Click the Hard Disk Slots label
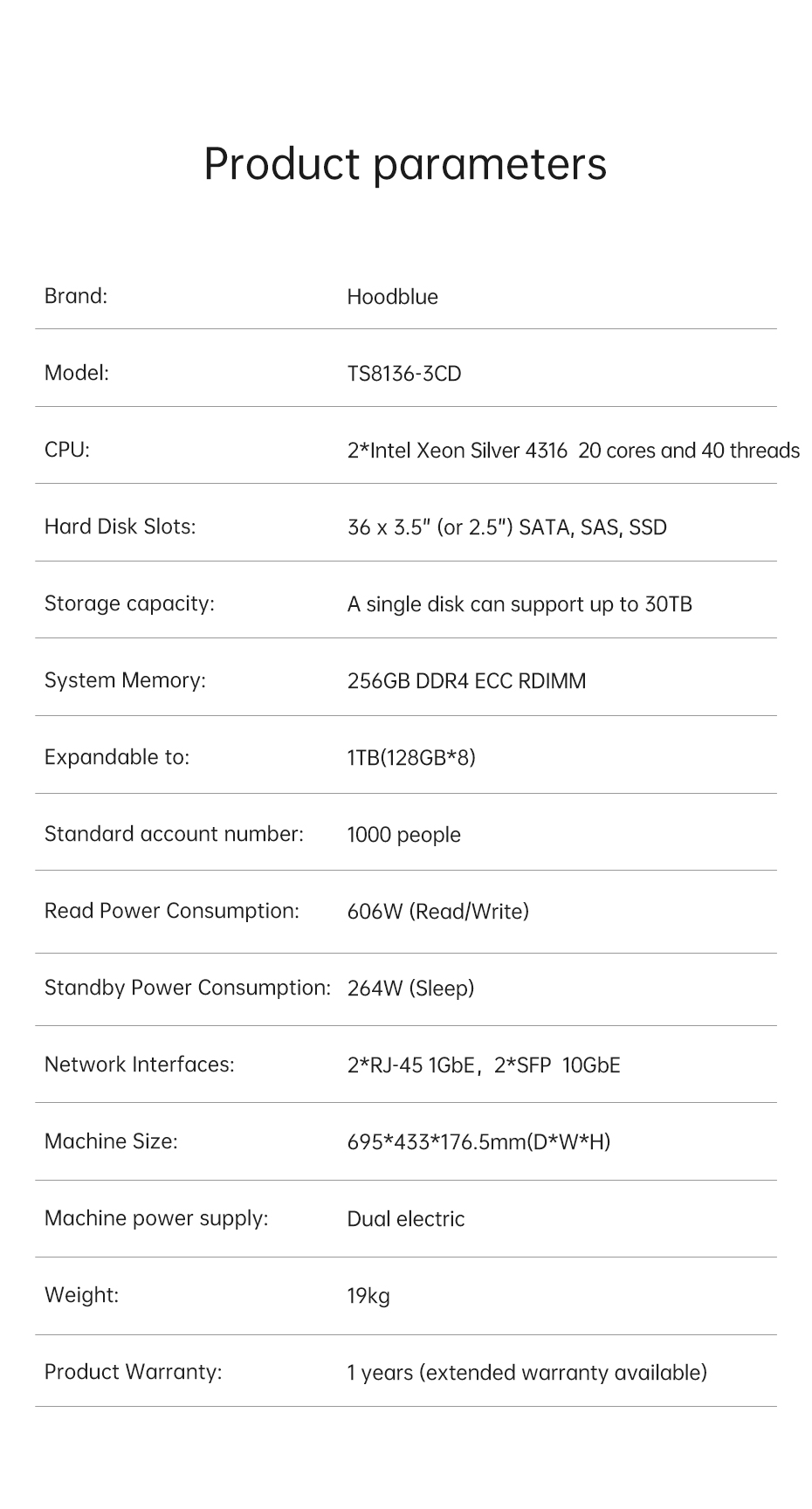812x1509 pixels. point(120,527)
